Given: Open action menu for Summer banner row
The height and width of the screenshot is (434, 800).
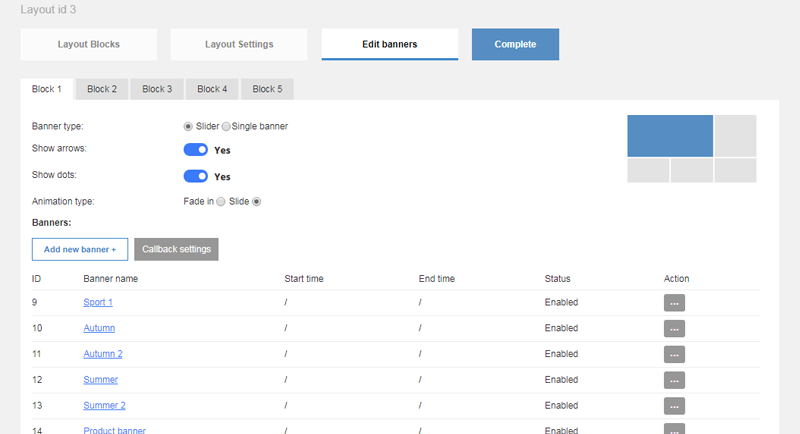Looking at the screenshot, I should pos(674,380).
